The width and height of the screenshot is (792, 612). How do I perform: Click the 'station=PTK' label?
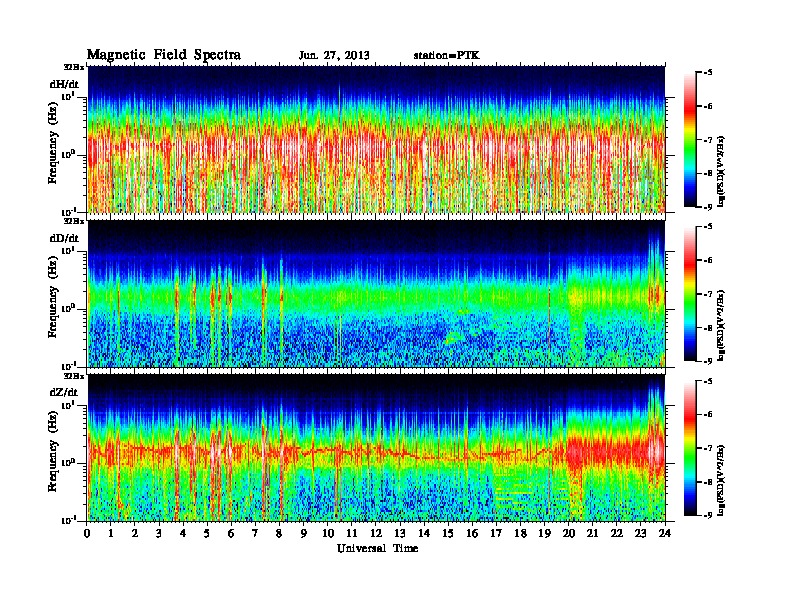[x=447, y=56]
